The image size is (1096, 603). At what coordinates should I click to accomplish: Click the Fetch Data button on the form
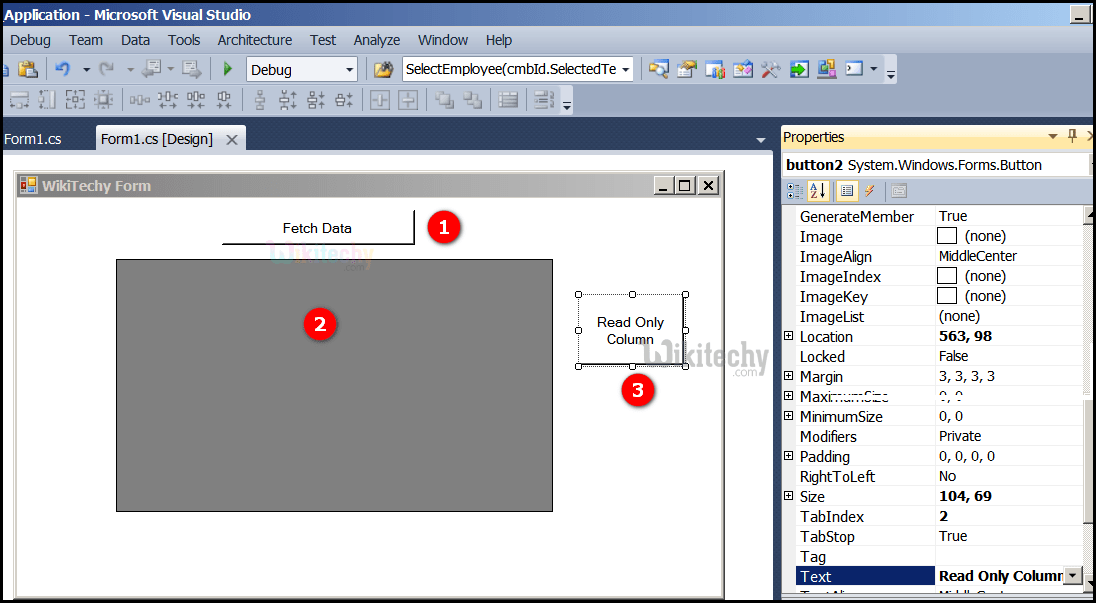[x=317, y=228]
